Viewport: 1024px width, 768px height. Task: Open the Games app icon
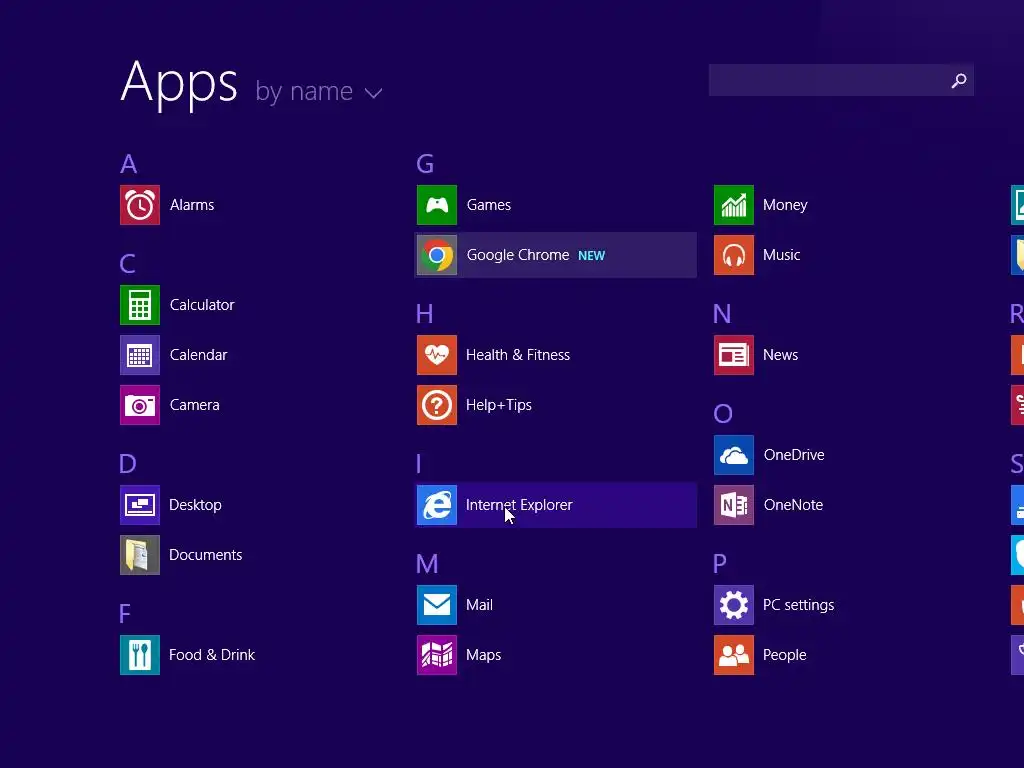point(437,205)
